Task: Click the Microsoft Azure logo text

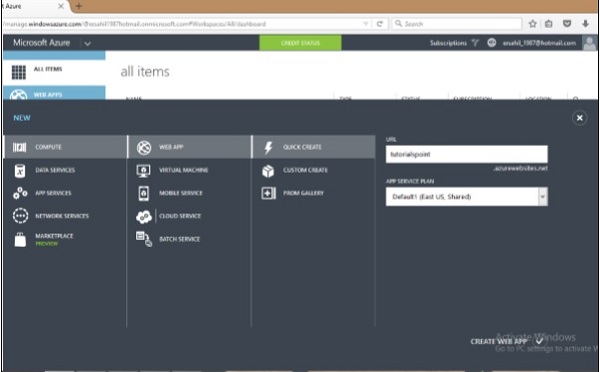Action: tap(41, 43)
